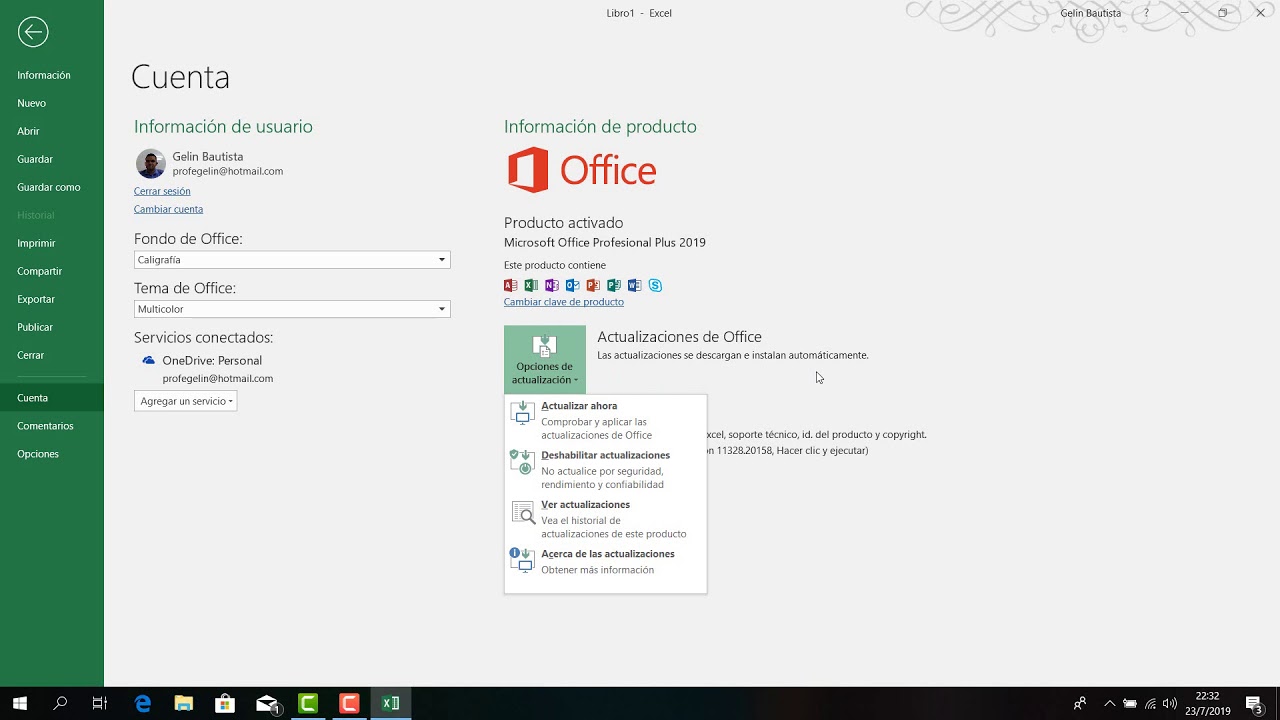Select Guardar in the sidebar
Image resolution: width=1280 pixels, height=720 pixels.
[52, 159]
